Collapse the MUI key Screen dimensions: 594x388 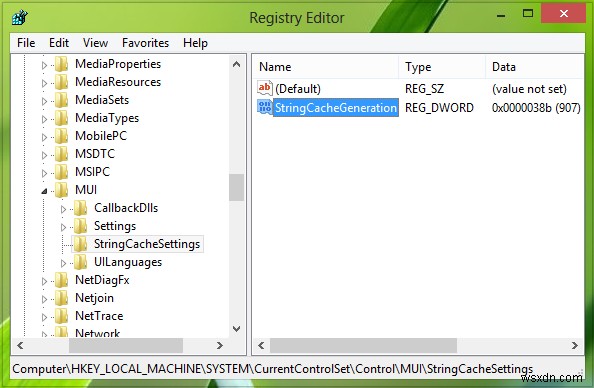[x=44, y=191]
